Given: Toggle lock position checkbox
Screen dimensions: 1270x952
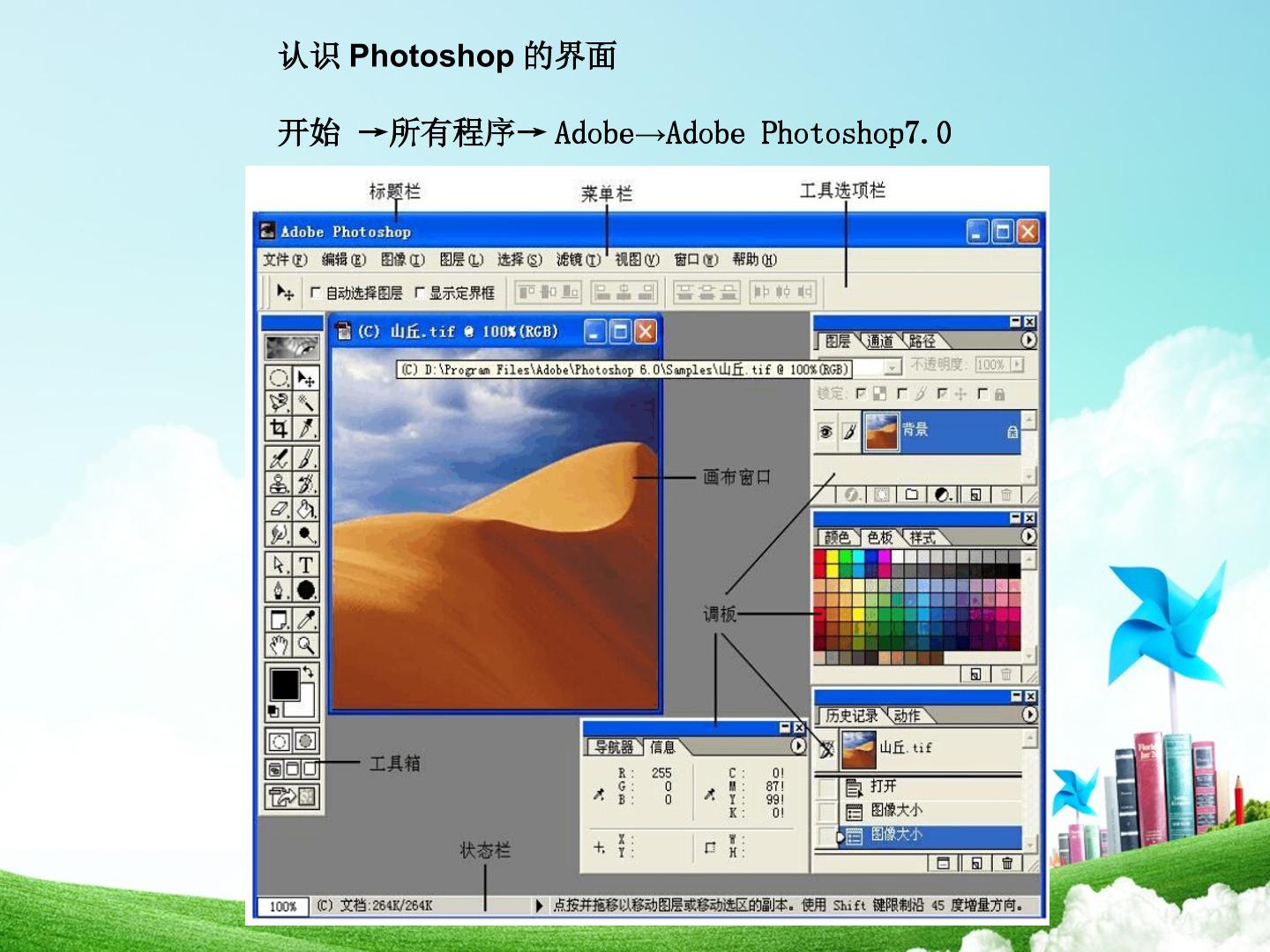Looking at the screenshot, I should (943, 394).
